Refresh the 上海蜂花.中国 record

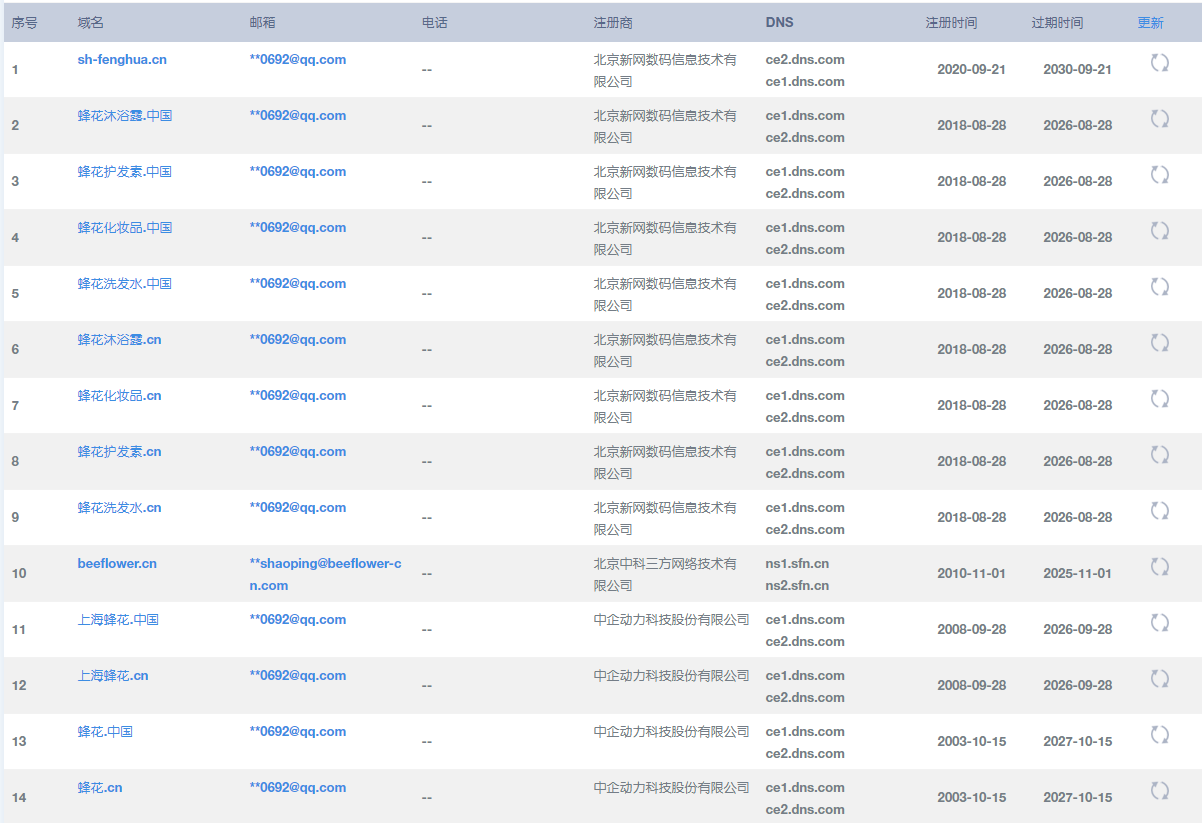1160,623
